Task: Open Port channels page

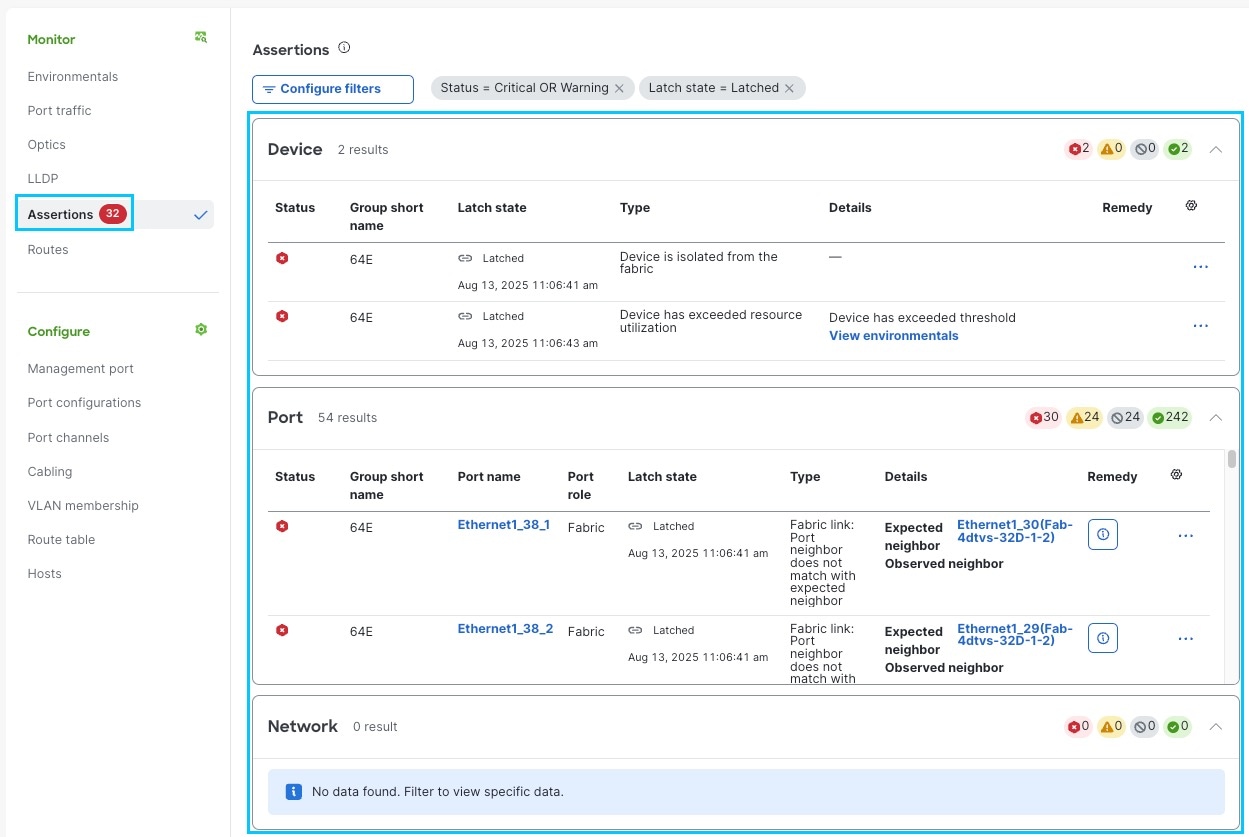Action: coord(68,438)
